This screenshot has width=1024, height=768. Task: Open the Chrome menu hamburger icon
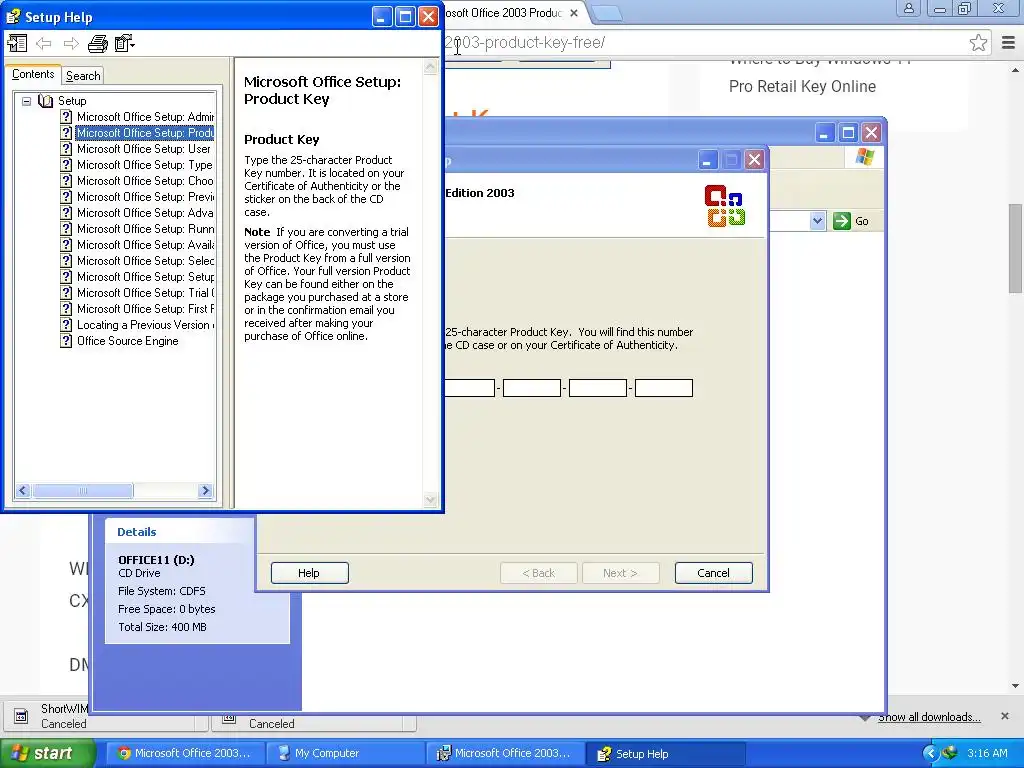pyautogui.click(x=1008, y=43)
